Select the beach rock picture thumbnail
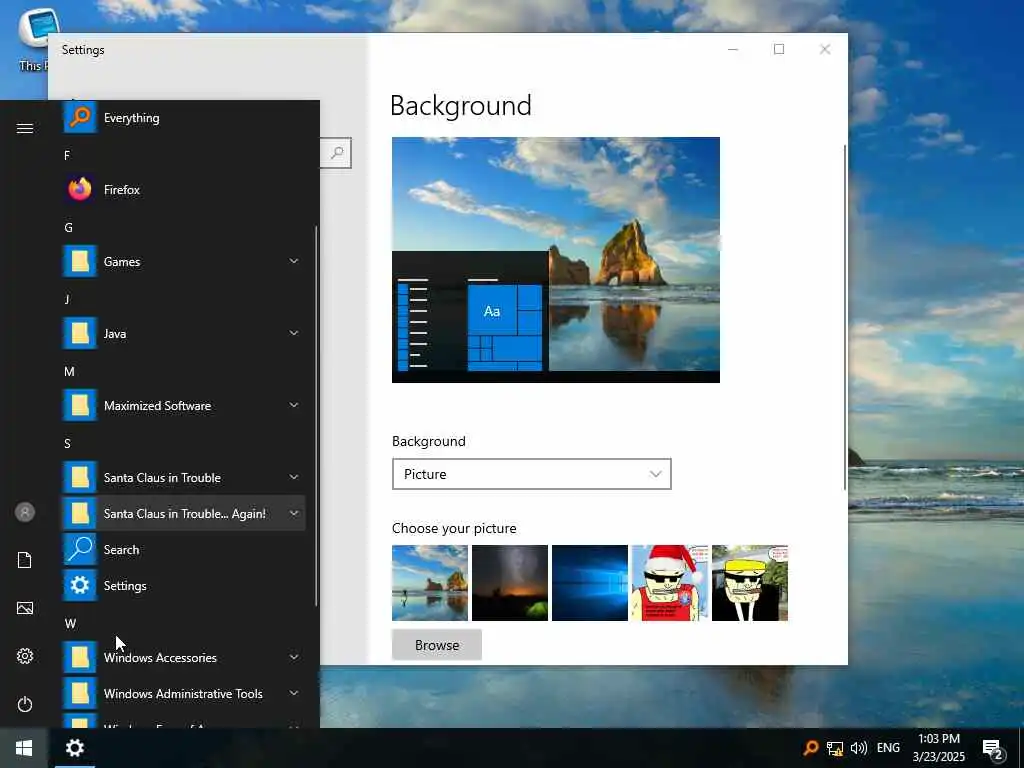This screenshot has height=768, width=1024. coord(430,583)
